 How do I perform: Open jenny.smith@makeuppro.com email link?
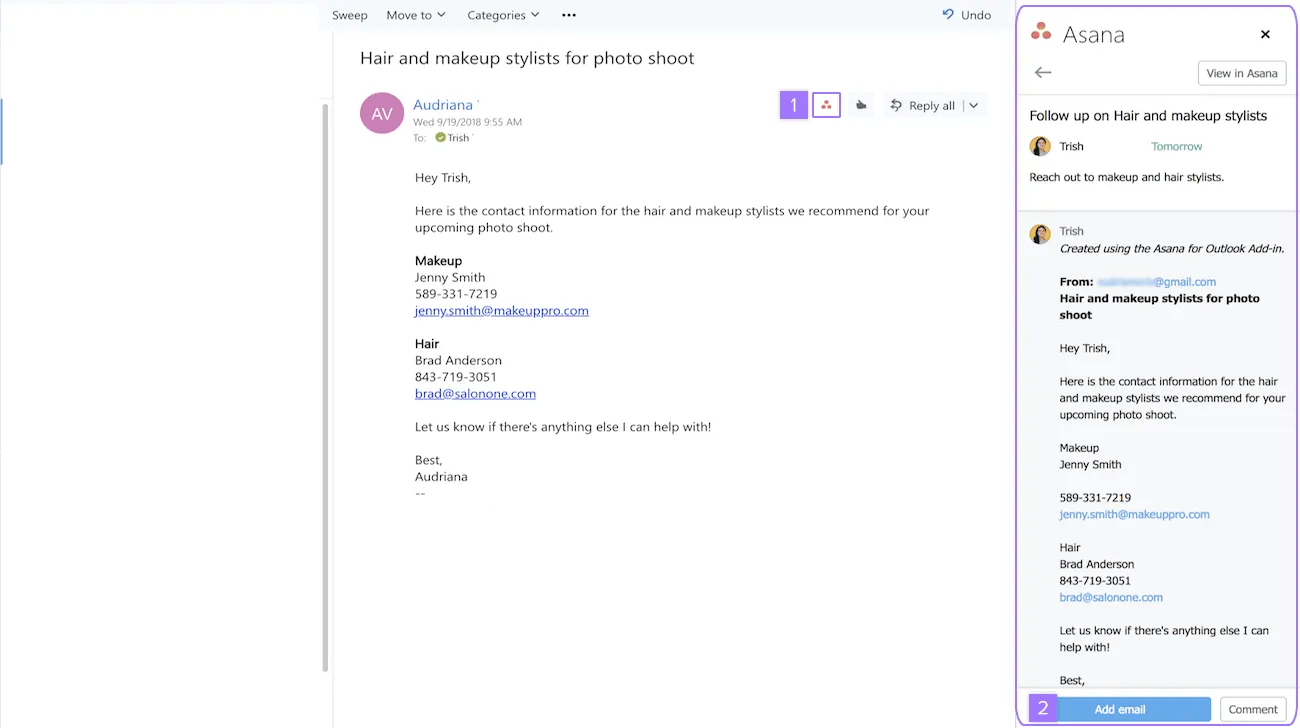click(x=501, y=310)
